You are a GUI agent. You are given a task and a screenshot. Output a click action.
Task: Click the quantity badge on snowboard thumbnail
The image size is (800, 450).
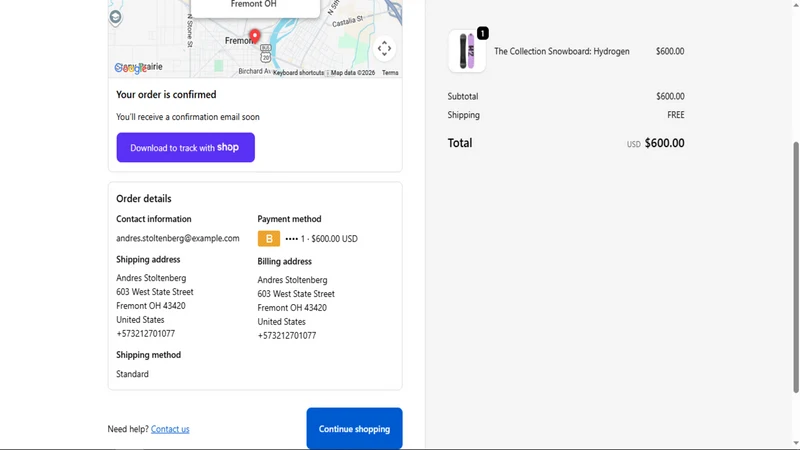(x=482, y=34)
